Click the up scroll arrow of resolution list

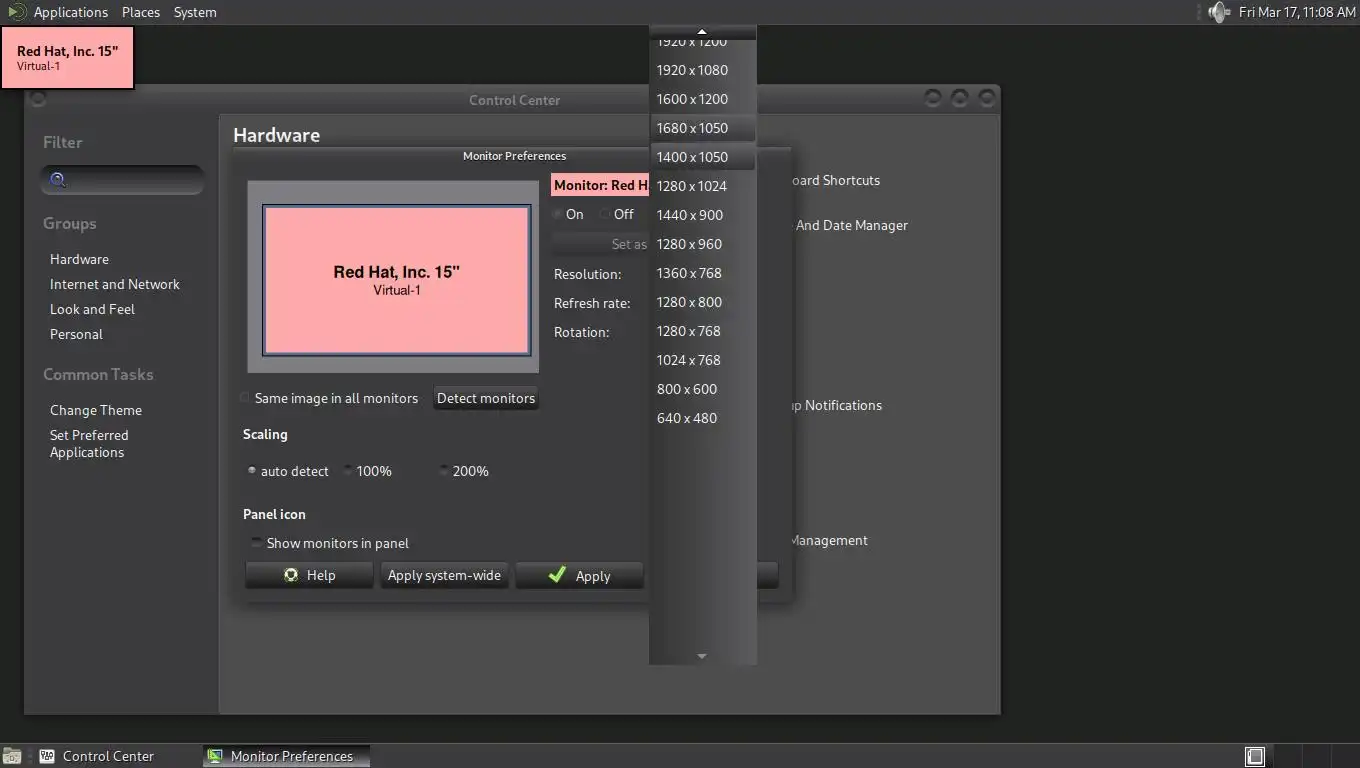point(702,32)
